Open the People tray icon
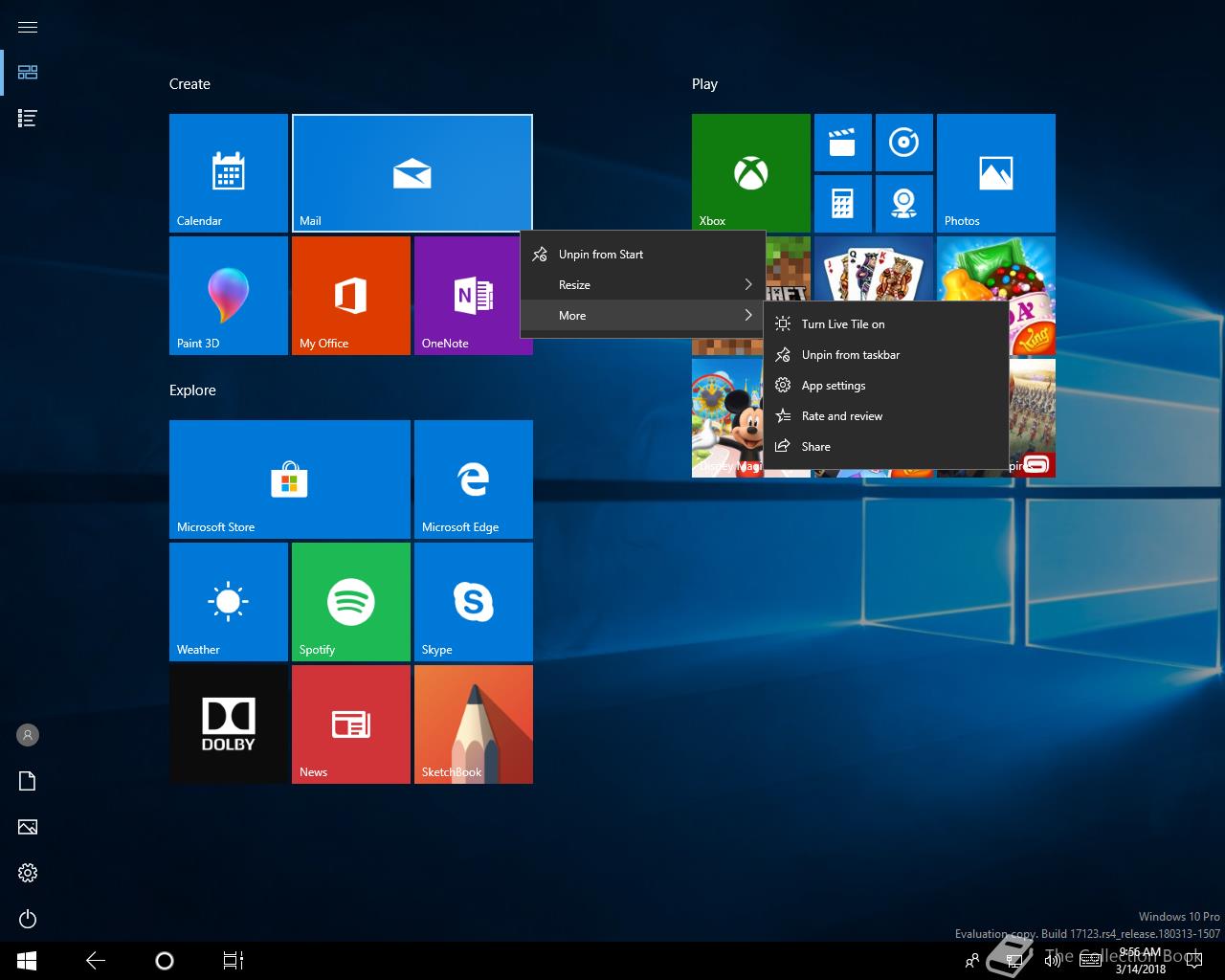This screenshot has width=1225, height=980. click(972, 961)
